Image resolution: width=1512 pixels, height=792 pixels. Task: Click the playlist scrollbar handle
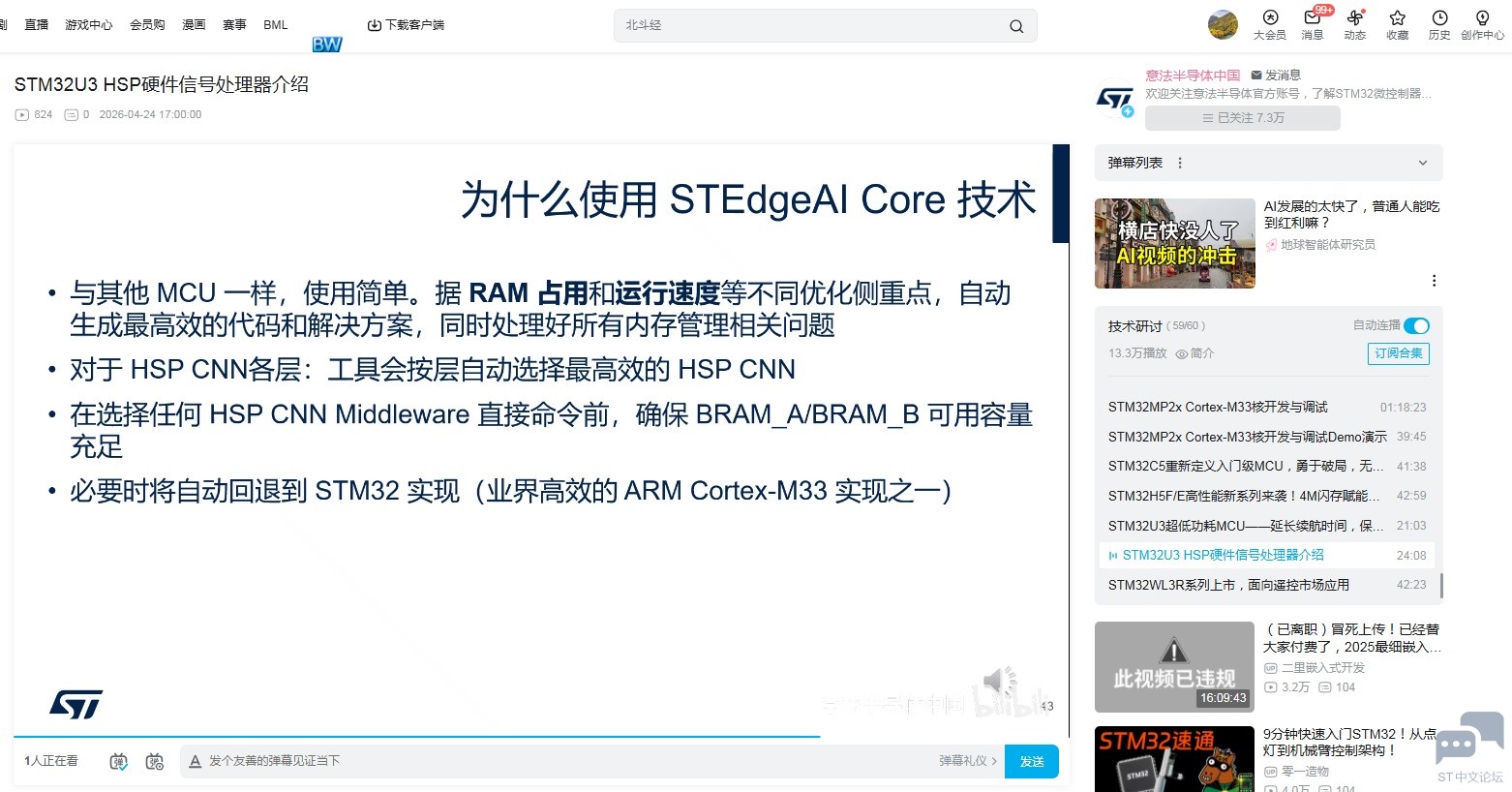[x=1442, y=586]
